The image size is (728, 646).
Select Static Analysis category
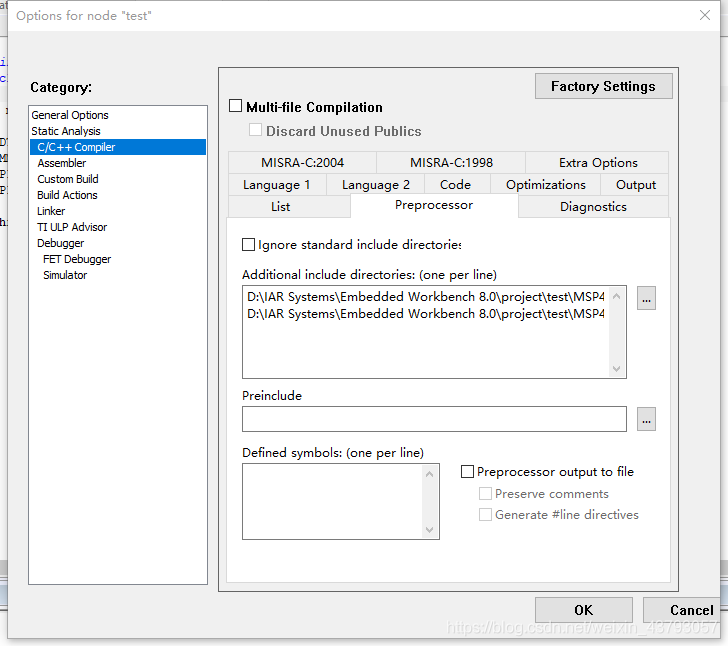(x=66, y=131)
